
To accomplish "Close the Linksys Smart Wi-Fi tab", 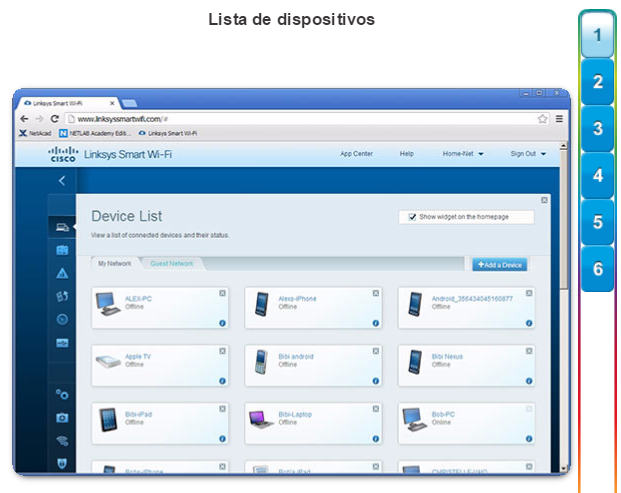I will tap(112, 103).
